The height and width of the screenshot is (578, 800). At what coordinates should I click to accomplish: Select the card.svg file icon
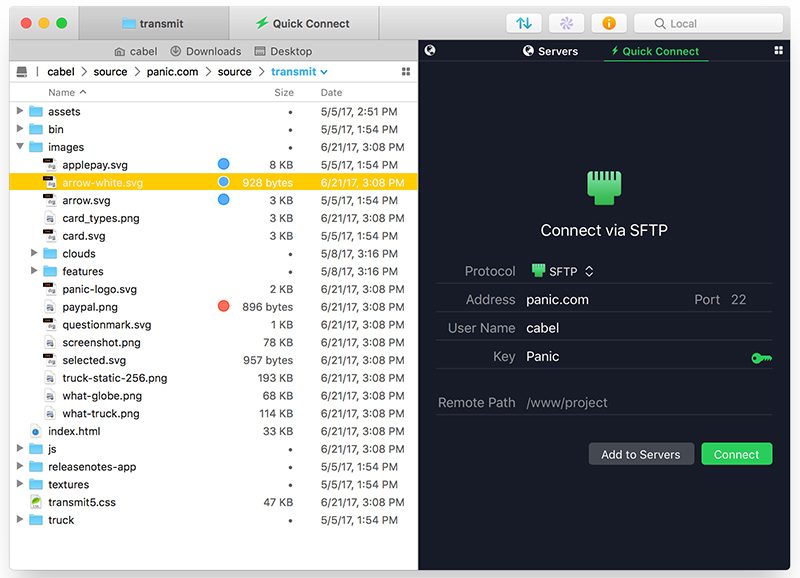pos(49,236)
